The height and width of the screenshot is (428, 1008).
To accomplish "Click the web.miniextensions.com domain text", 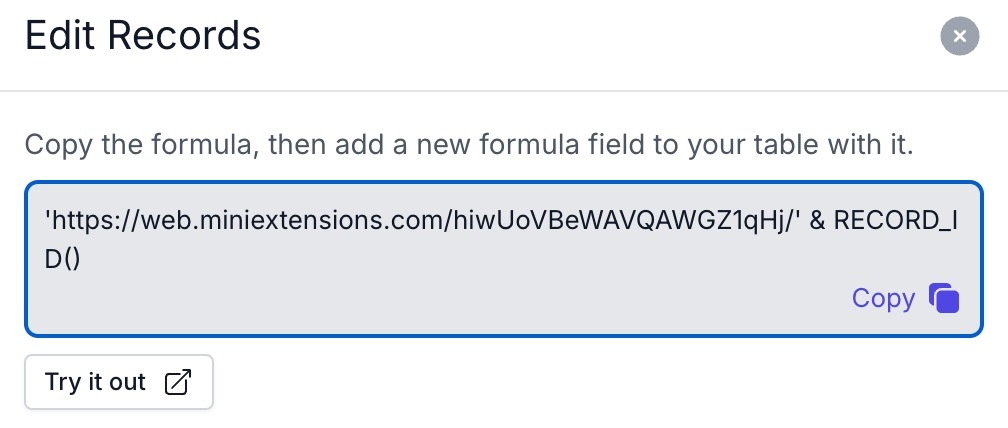I will click(x=290, y=221).
